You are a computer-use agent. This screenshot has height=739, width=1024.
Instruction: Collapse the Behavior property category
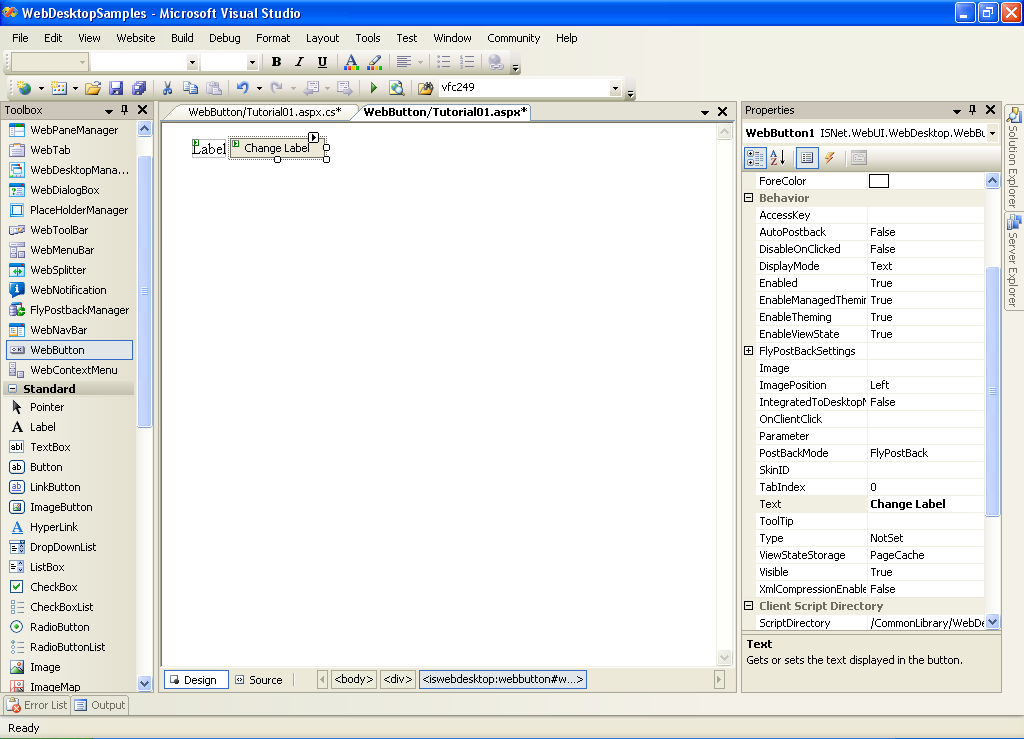(749, 198)
